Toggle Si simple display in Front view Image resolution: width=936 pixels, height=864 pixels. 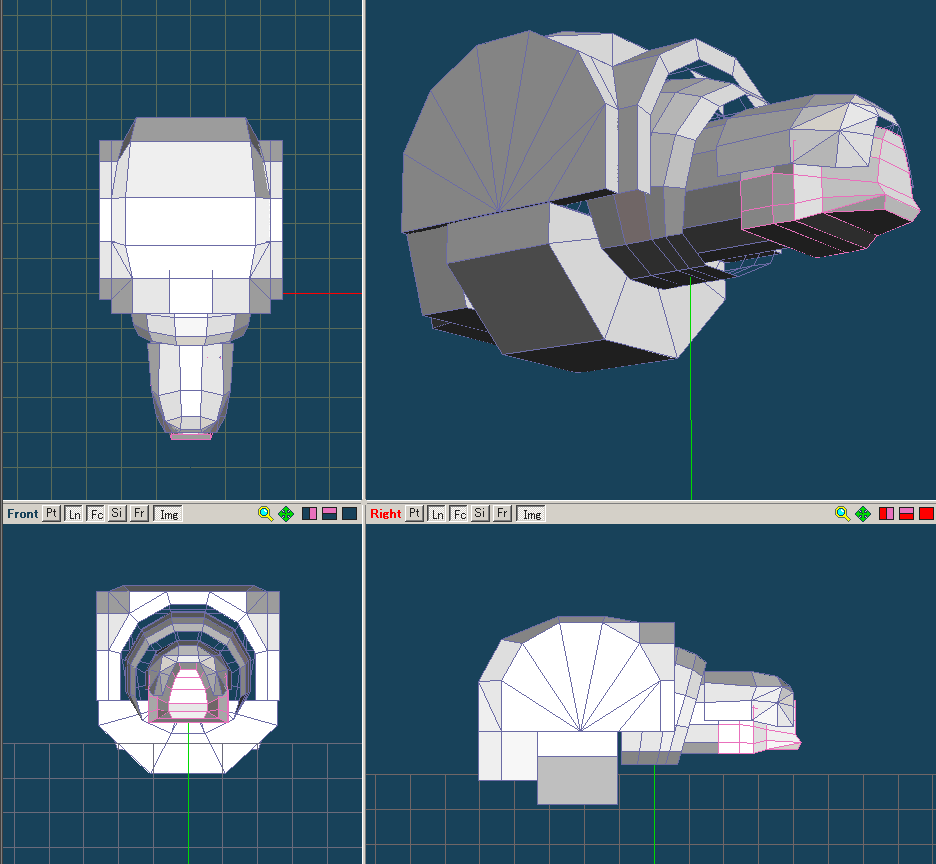click(117, 514)
